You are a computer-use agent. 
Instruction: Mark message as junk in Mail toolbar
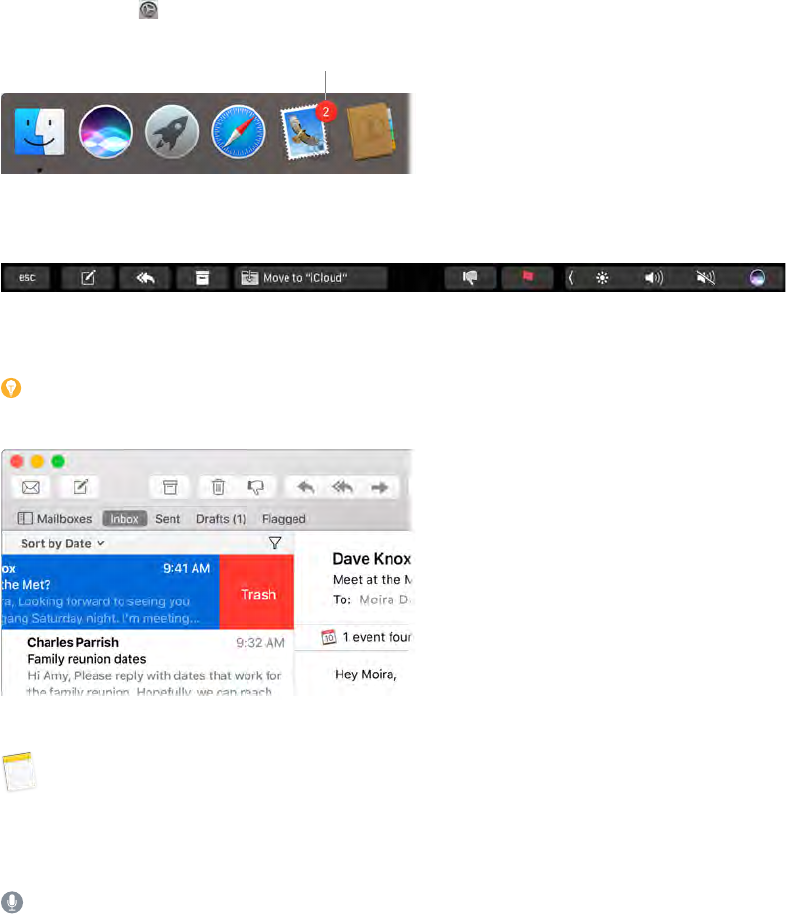255,487
